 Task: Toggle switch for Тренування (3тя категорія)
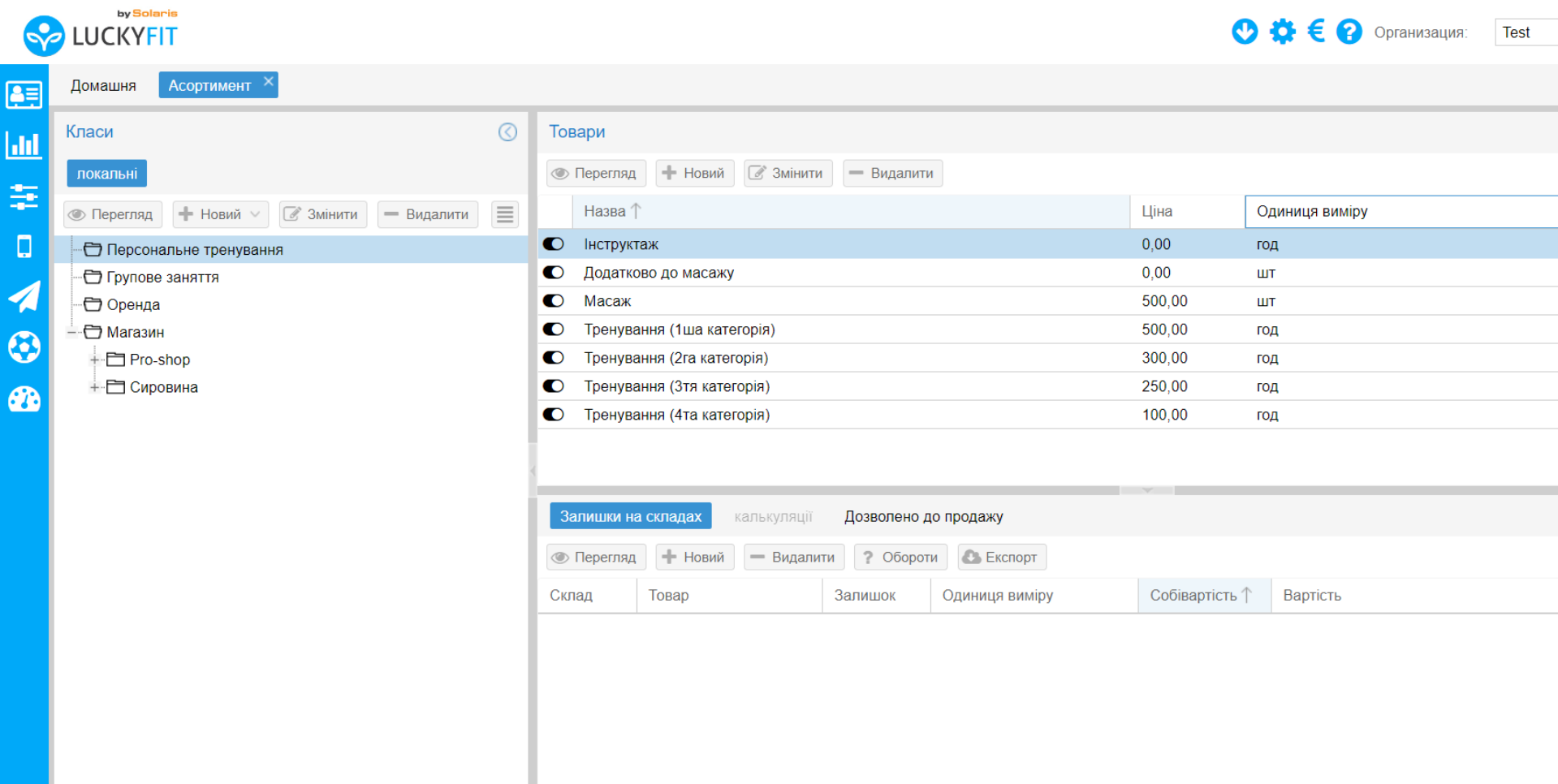pos(554,386)
